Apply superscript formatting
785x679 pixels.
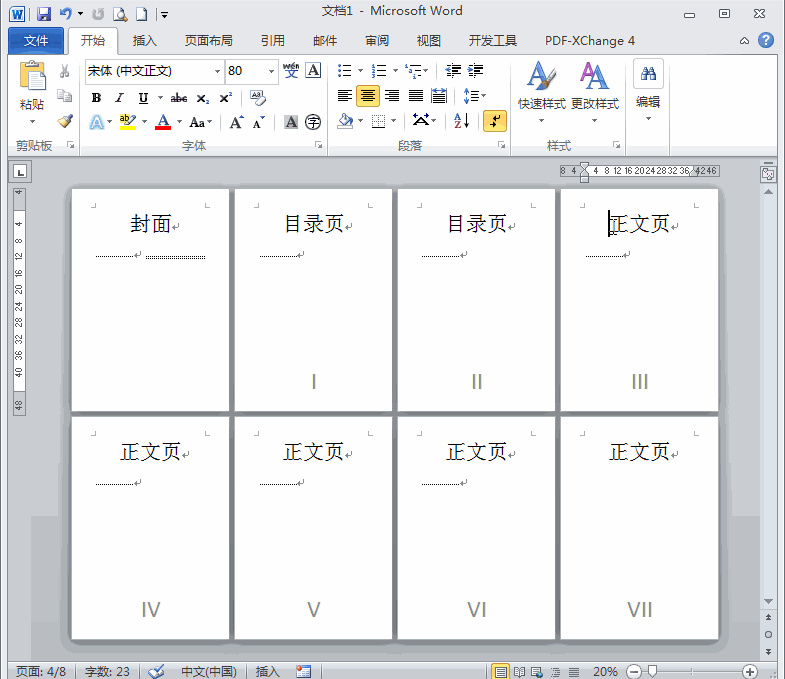(226, 98)
